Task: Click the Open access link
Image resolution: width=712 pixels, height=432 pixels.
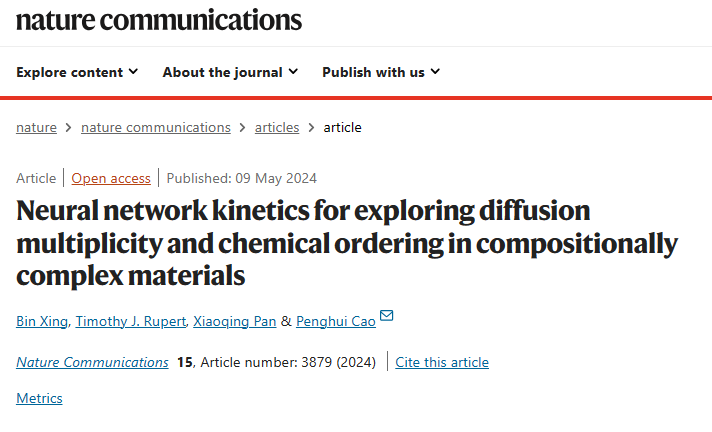Action: click(111, 179)
